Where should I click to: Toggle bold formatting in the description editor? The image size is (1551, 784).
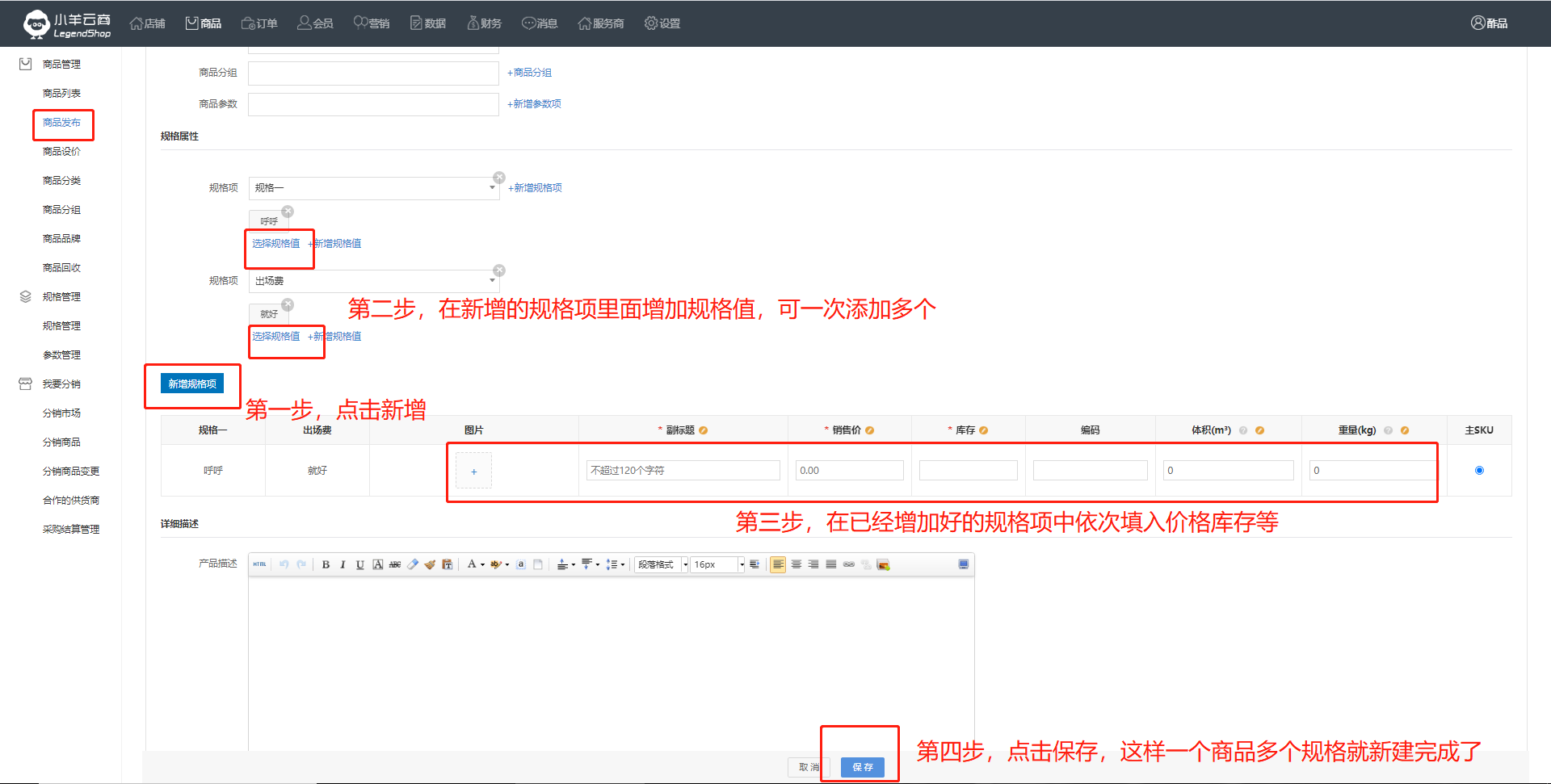pyautogui.click(x=326, y=564)
